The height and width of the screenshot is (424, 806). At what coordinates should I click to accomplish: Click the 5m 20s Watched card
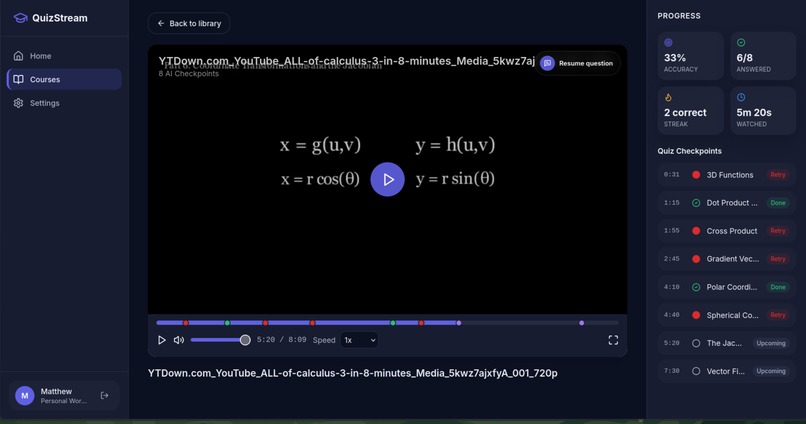pos(763,110)
